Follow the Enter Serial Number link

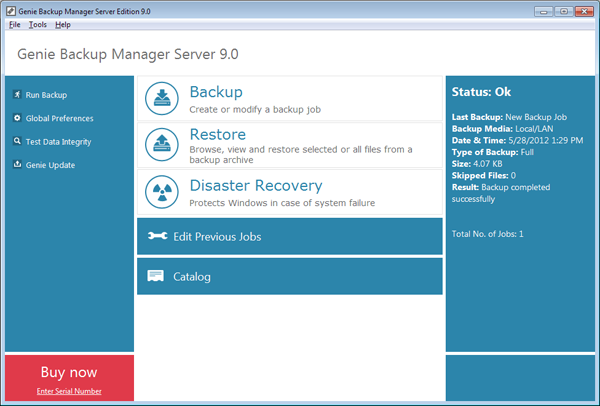pyautogui.click(x=68, y=390)
